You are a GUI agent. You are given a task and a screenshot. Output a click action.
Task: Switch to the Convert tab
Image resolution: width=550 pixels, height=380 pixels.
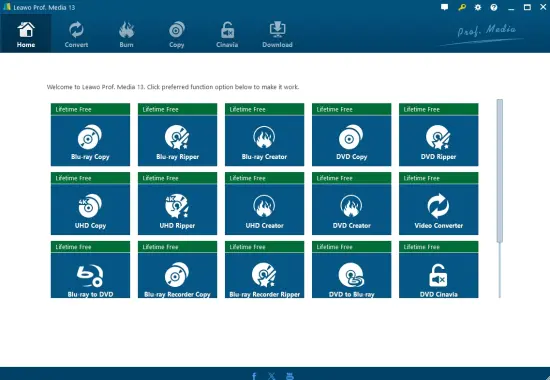click(76, 34)
